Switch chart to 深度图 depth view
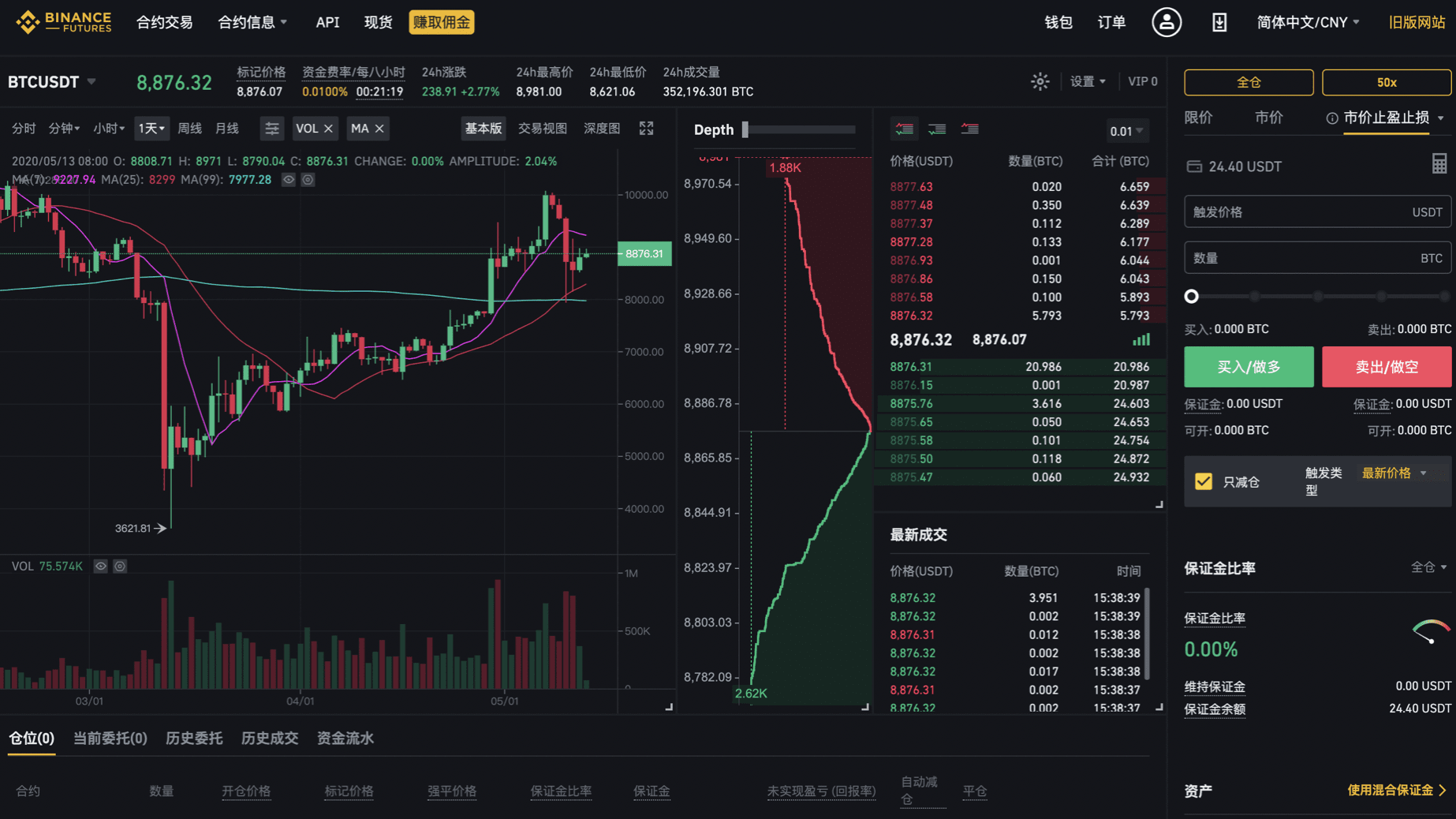This screenshot has height=819, width=1456. 602,129
